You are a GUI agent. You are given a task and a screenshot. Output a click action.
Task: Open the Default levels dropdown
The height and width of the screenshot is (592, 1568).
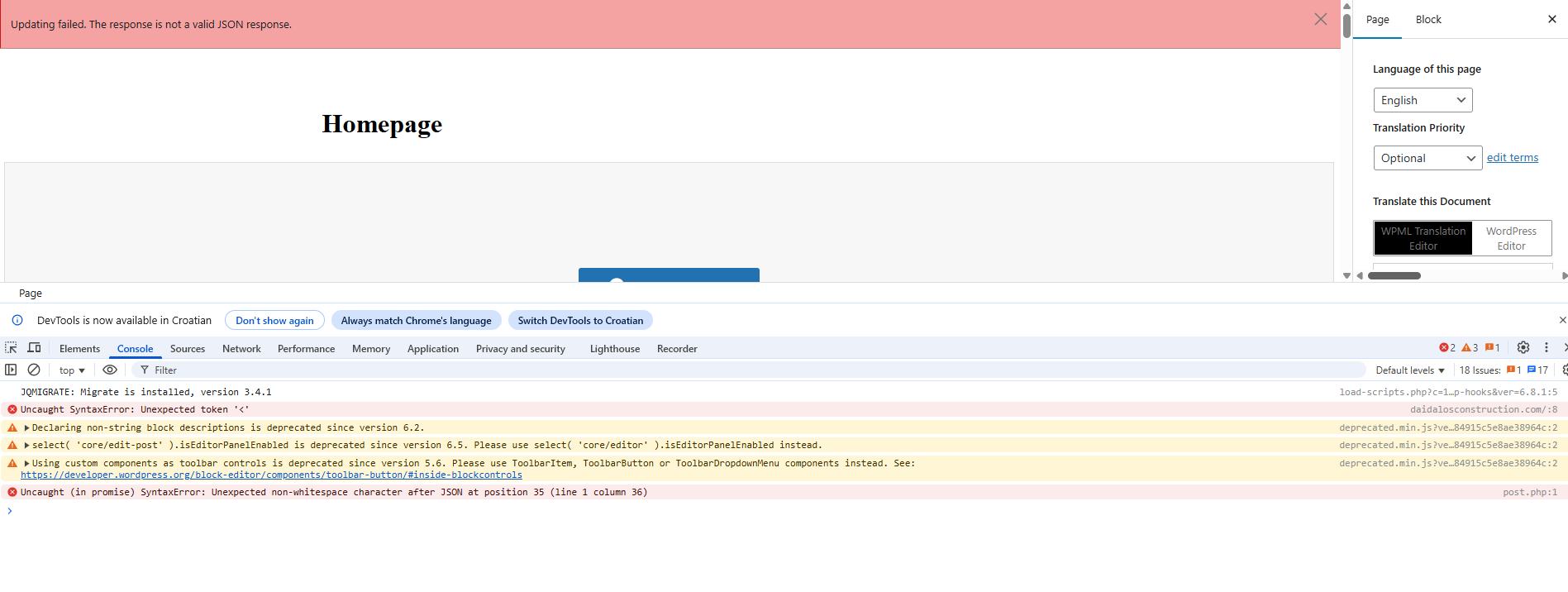tap(1410, 370)
